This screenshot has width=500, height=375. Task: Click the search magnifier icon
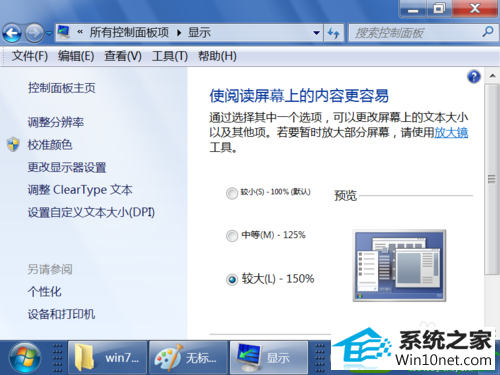(488, 32)
